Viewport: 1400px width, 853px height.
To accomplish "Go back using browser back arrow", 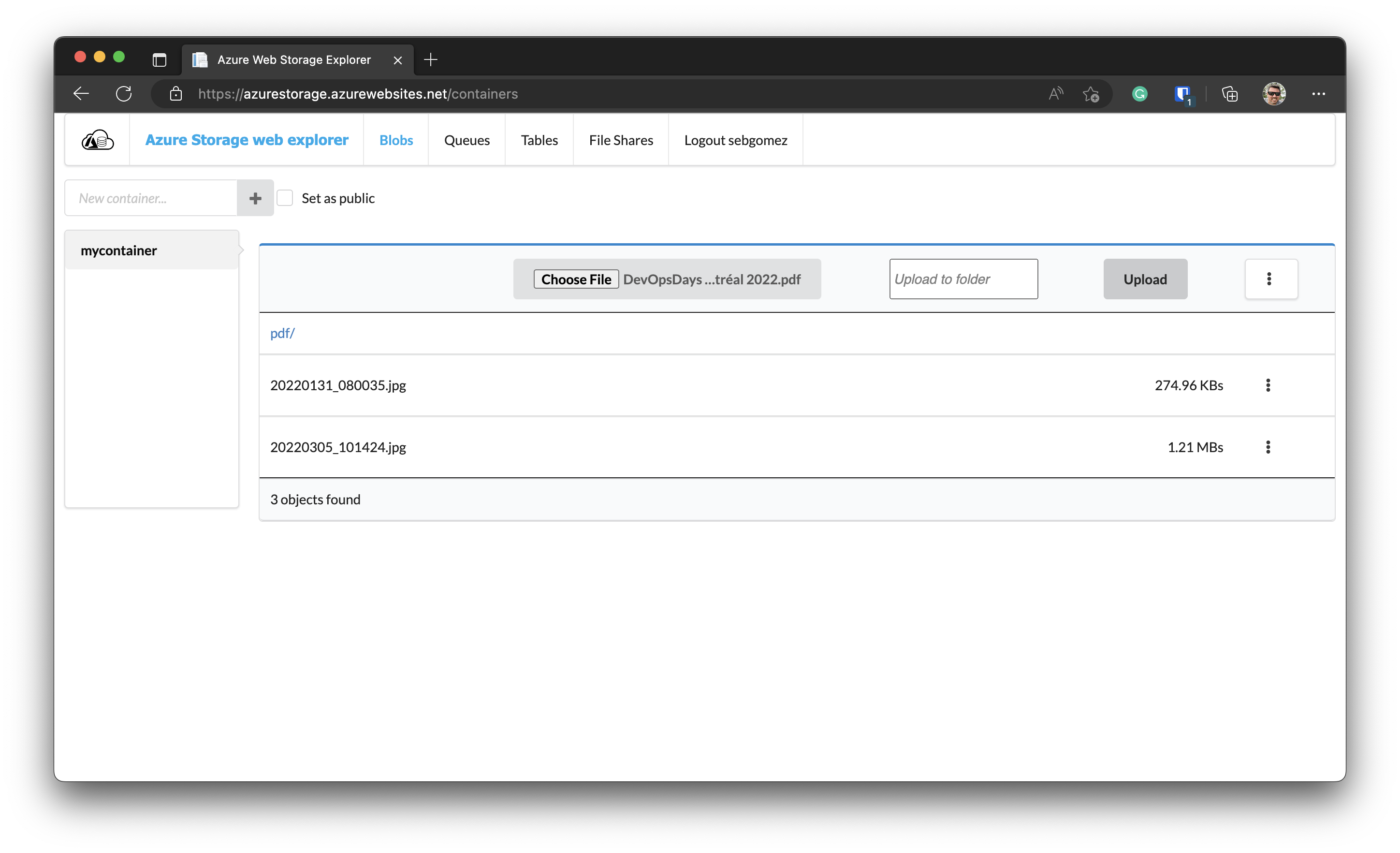I will click(x=81, y=94).
